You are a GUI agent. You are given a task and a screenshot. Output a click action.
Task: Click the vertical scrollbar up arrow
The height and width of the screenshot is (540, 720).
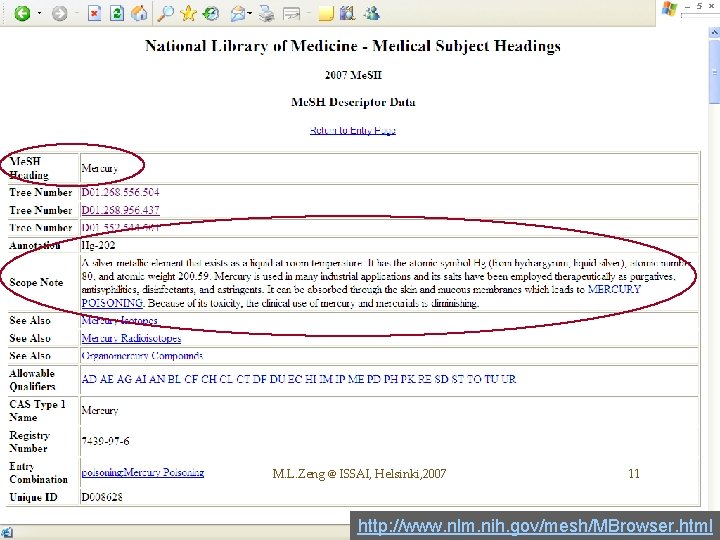click(714, 33)
